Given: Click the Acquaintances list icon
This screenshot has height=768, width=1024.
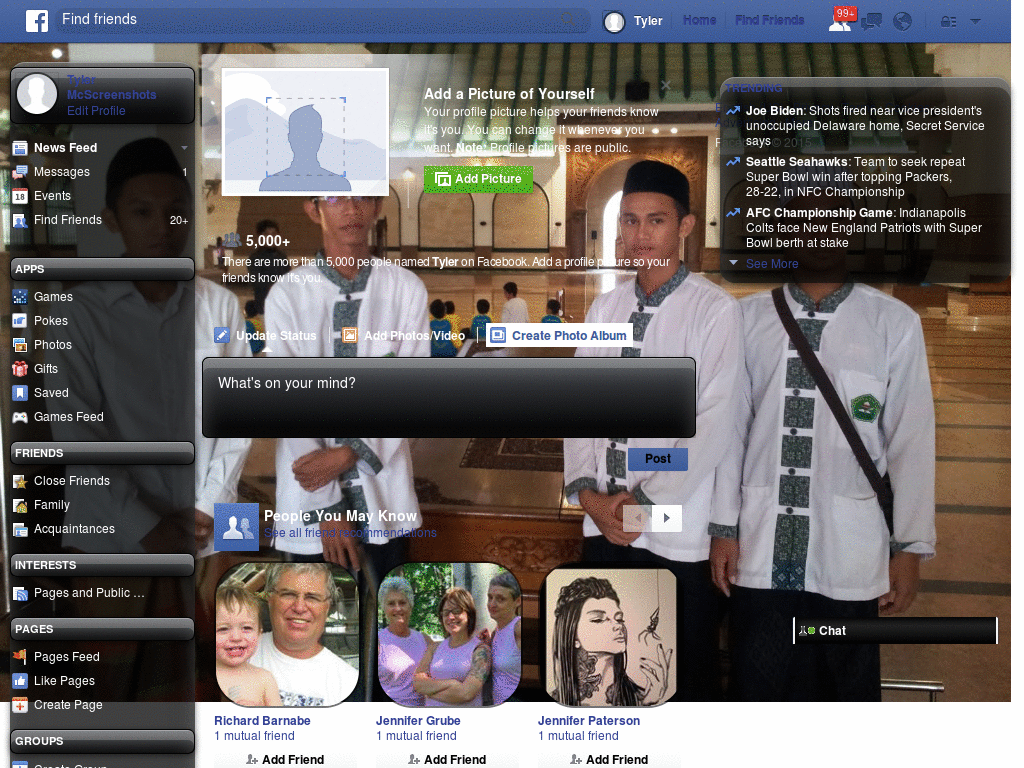Looking at the screenshot, I should click(20, 529).
